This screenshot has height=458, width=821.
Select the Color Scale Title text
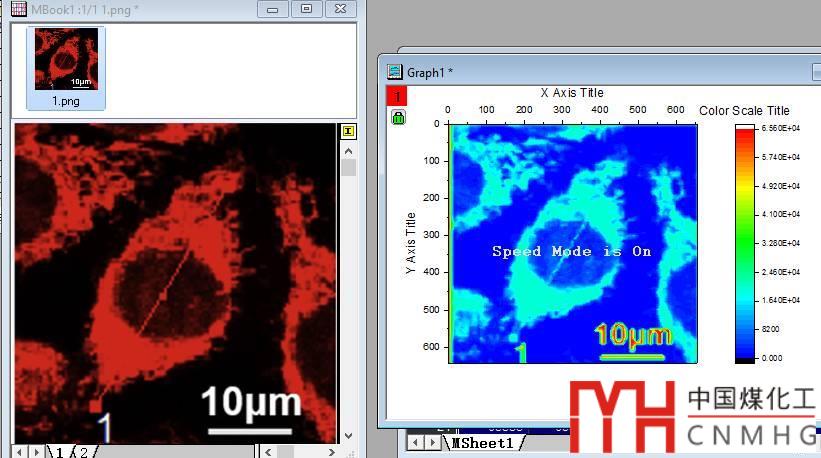(744, 110)
